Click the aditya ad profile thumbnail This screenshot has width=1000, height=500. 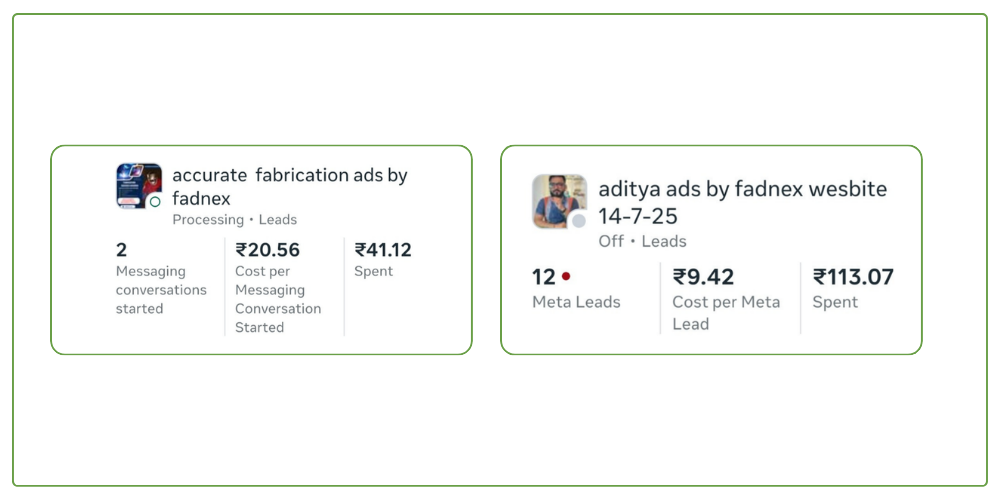click(557, 199)
